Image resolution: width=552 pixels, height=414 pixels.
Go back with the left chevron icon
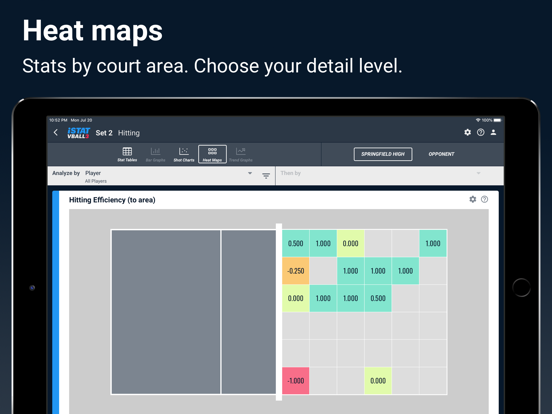tap(56, 133)
